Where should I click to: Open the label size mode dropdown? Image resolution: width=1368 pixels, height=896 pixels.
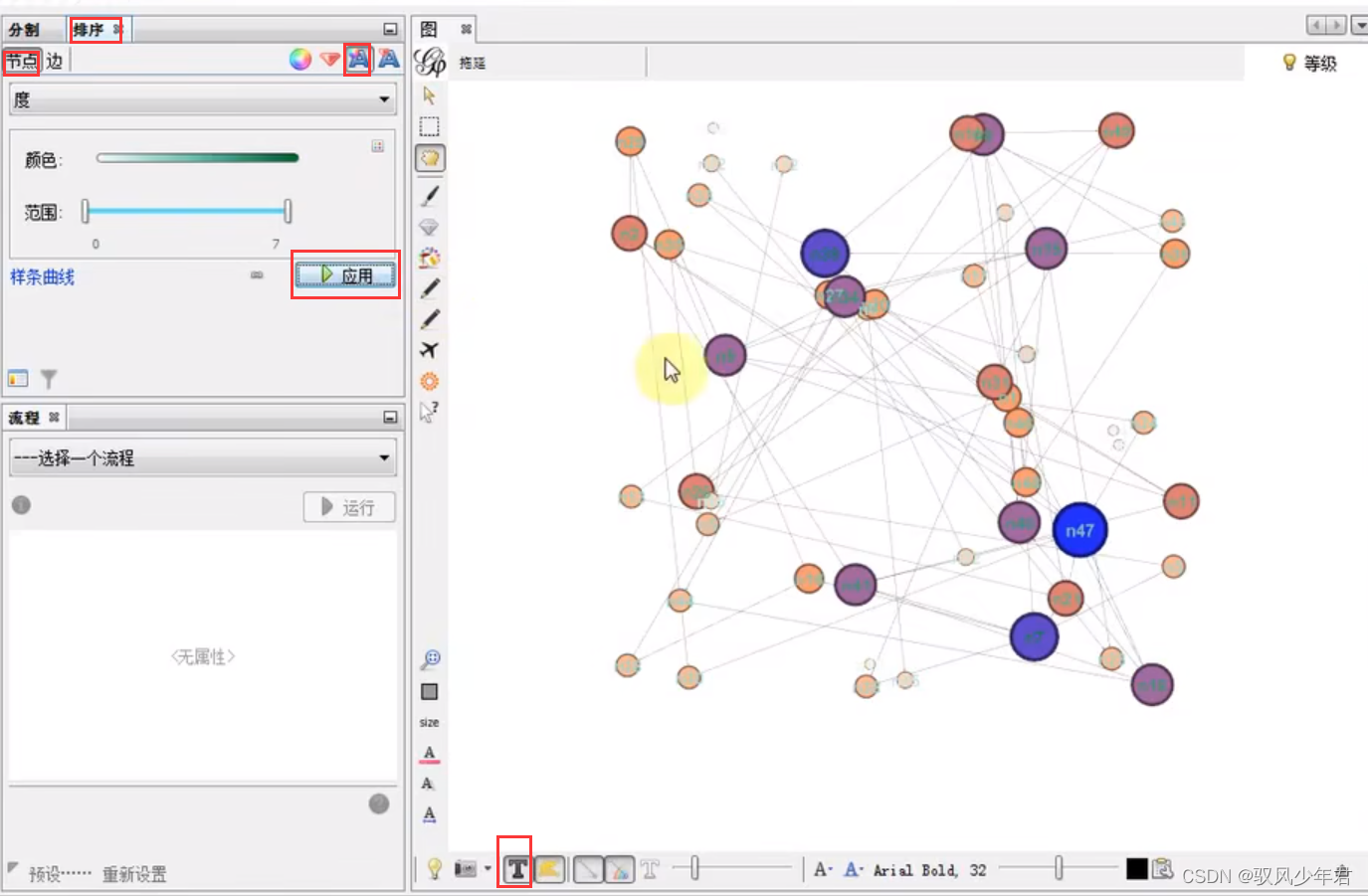[x=824, y=869]
